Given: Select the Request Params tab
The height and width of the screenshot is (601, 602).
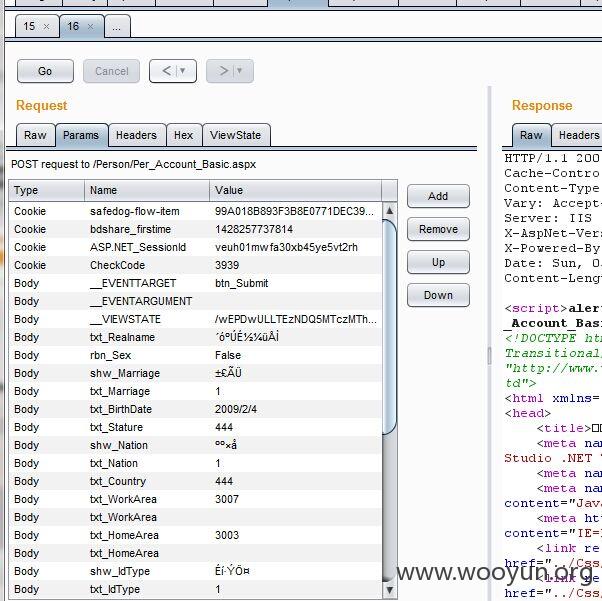Looking at the screenshot, I should point(81,135).
